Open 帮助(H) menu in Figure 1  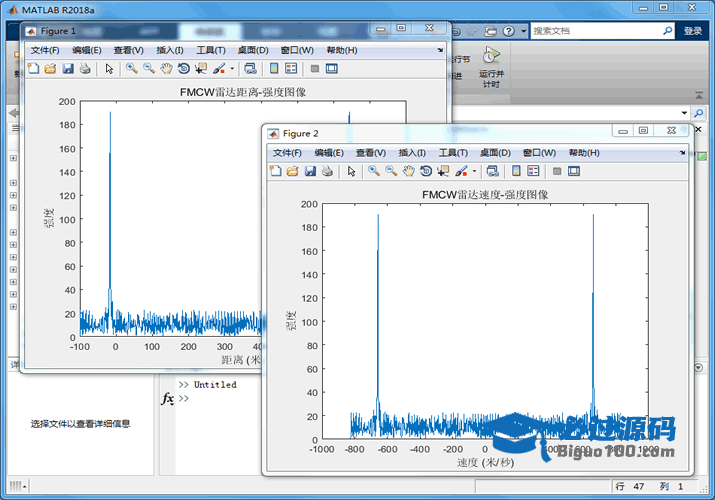point(342,50)
